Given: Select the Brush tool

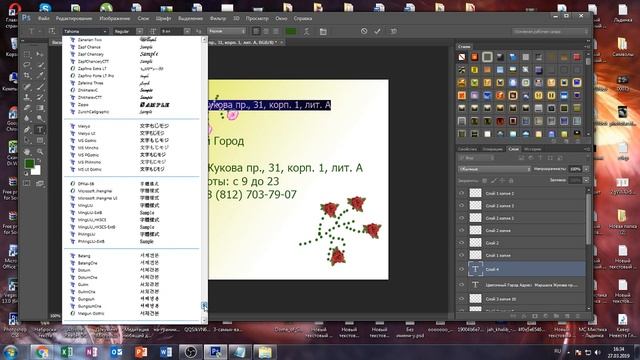Looking at the screenshot, I should [40, 87].
